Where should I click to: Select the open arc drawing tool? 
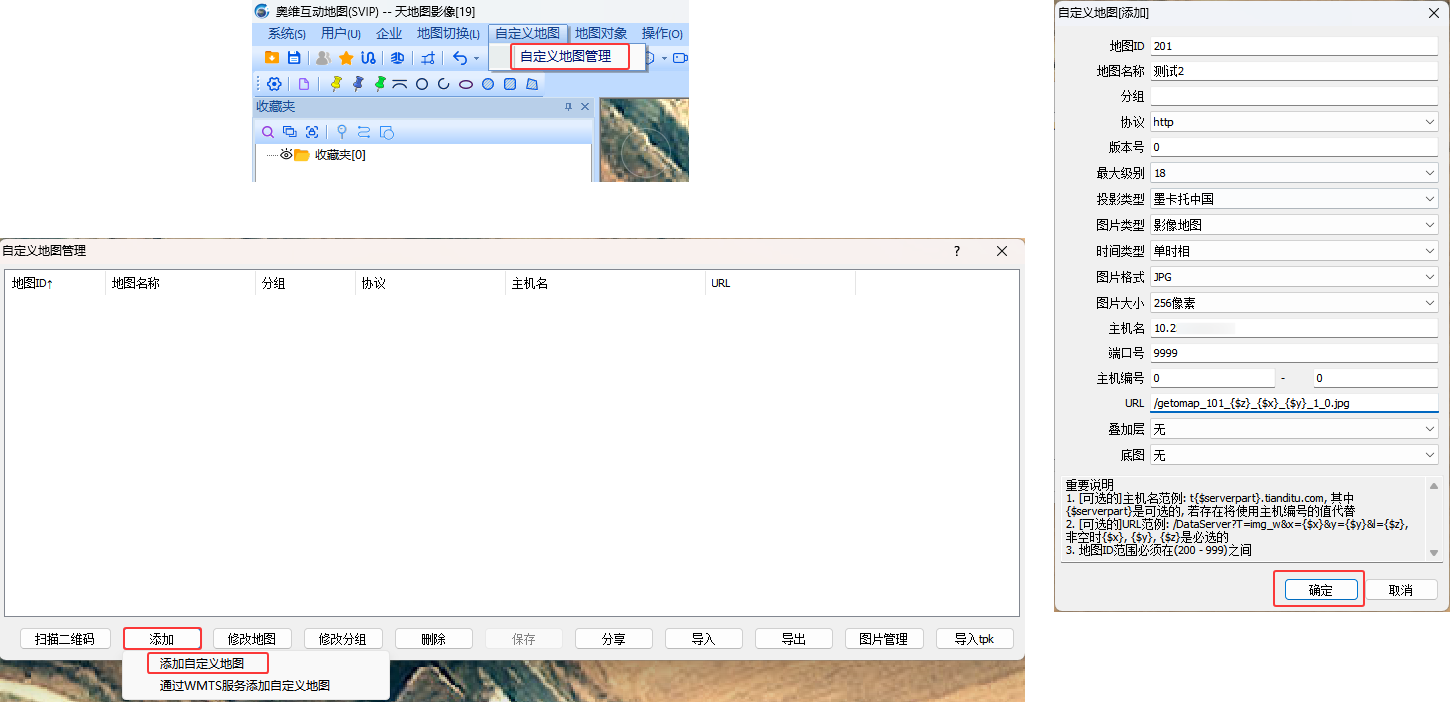[443, 84]
